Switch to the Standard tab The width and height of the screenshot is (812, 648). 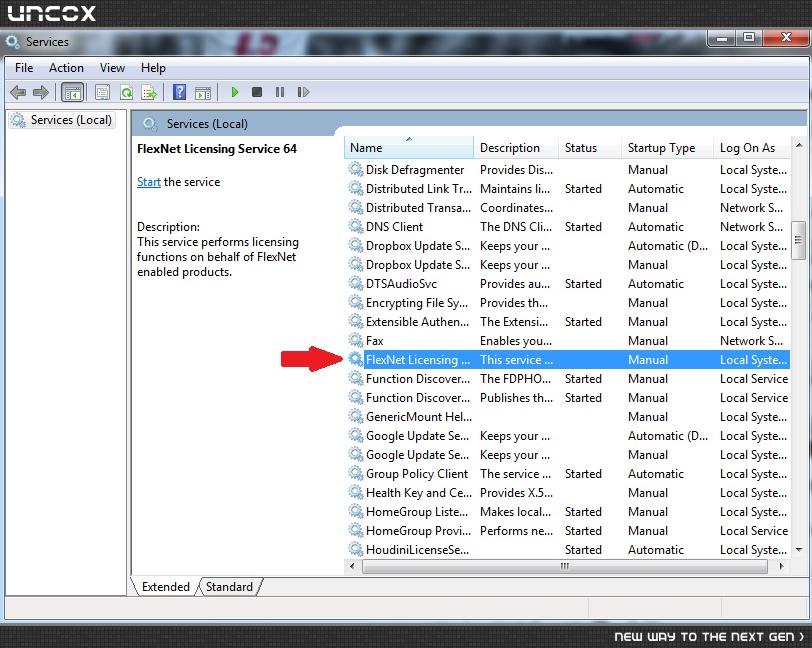(x=229, y=586)
